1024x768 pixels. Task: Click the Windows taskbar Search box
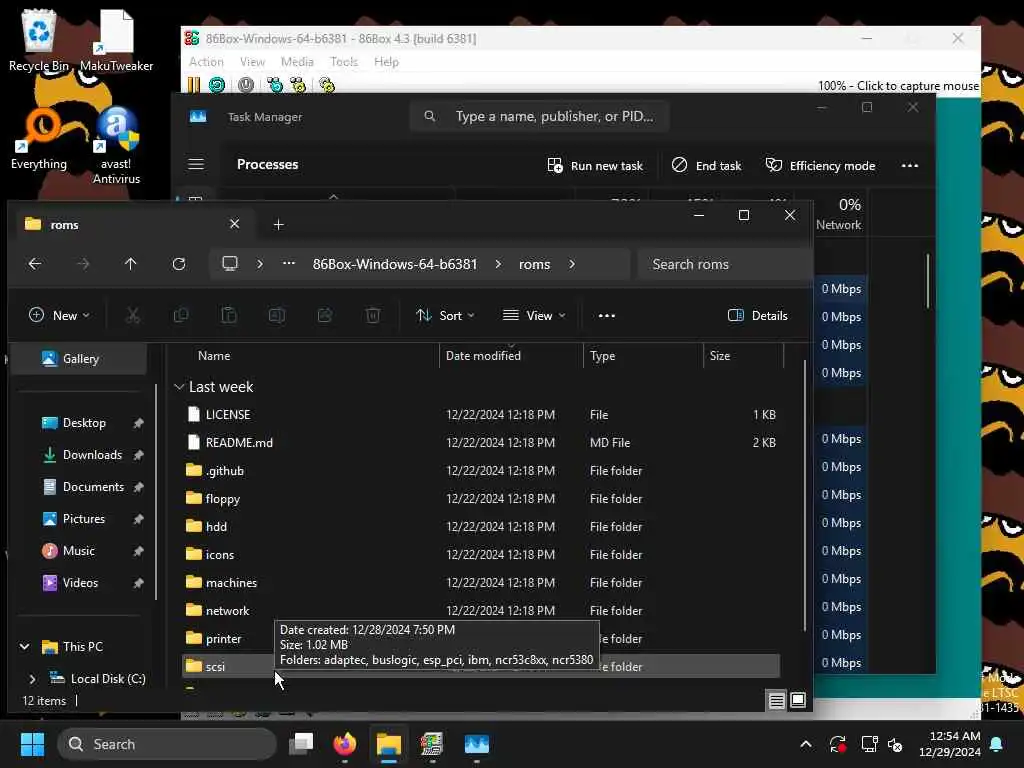pyautogui.click(x=167, y=744)
